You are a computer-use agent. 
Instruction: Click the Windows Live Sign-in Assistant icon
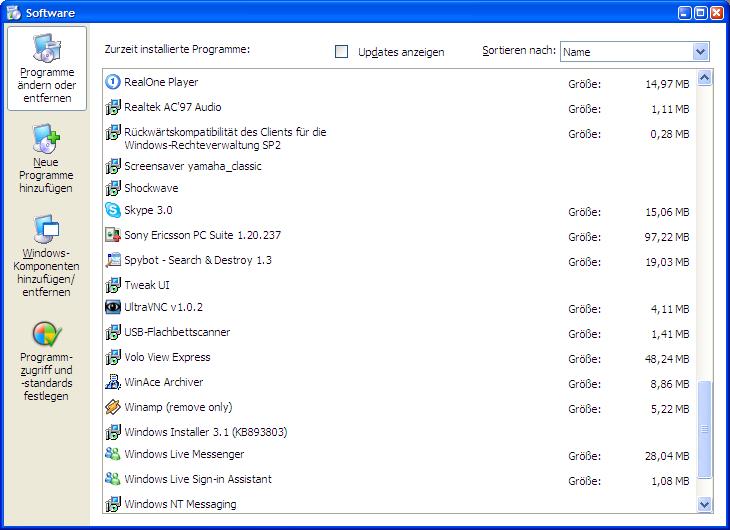point(113,479)
